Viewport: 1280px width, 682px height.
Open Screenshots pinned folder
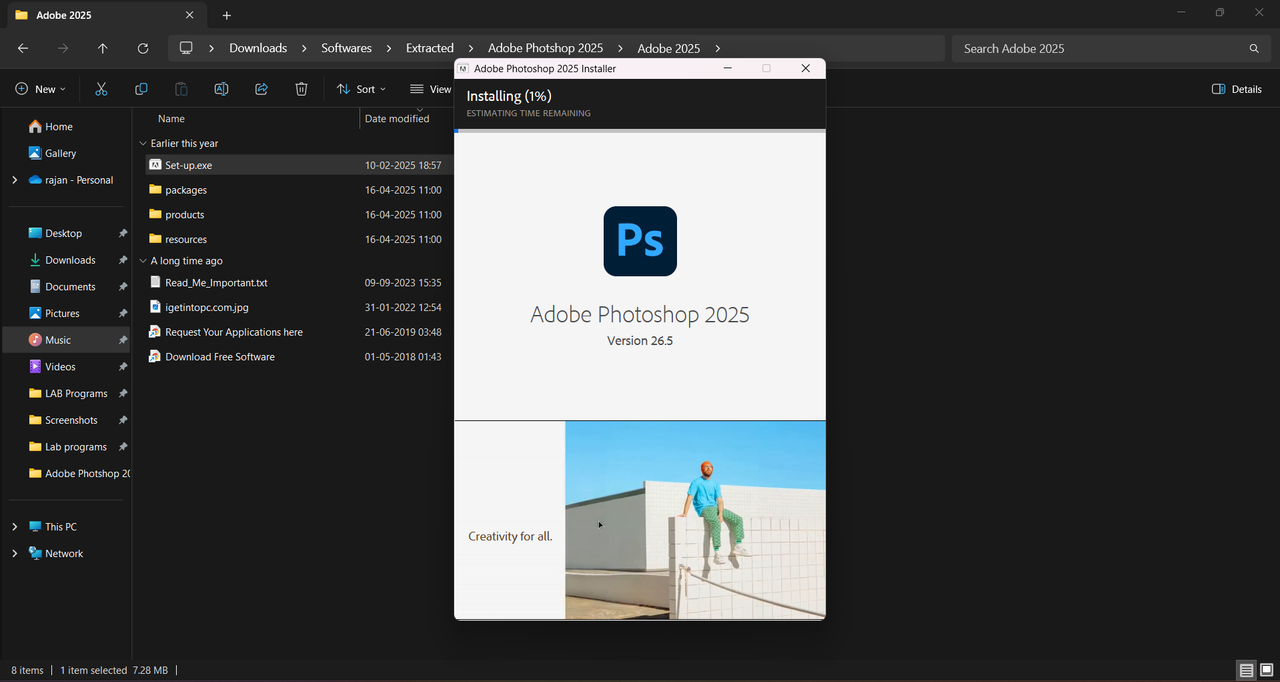click(x=69, y=420)
